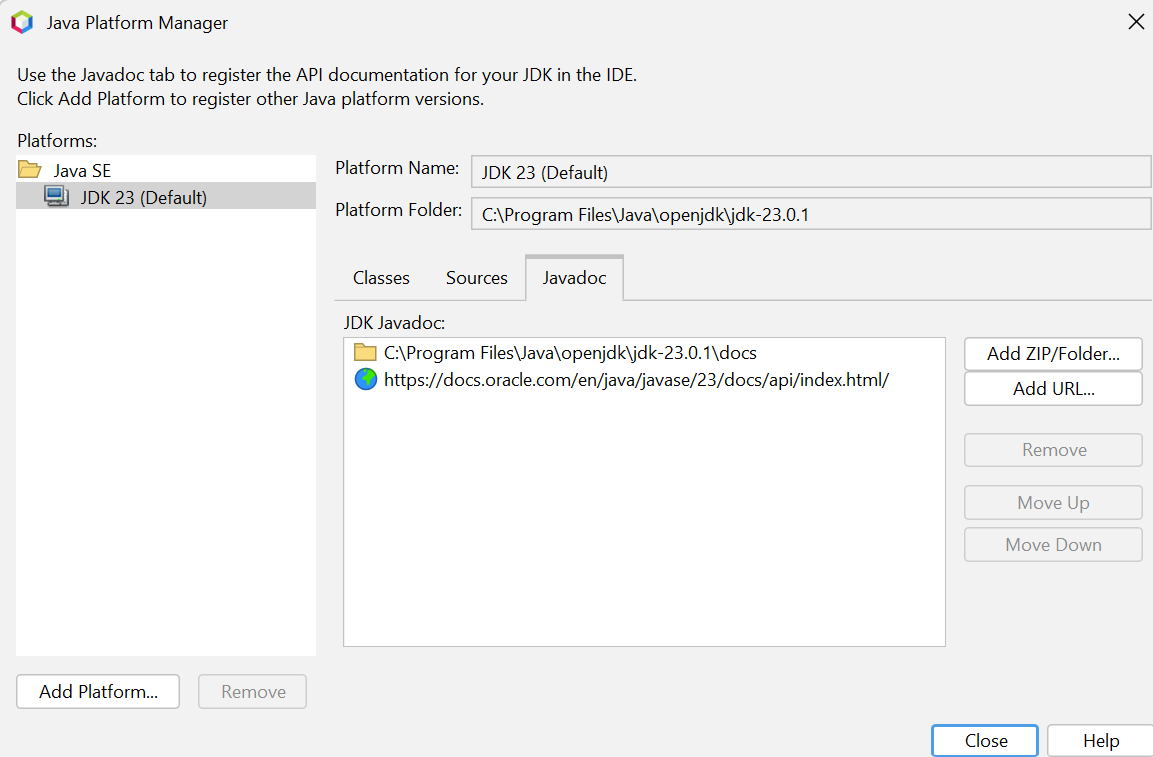1153x757 pixels.
Task: Switch to the Classes tab
Action: pyautogui.click(x=381, y=278)
